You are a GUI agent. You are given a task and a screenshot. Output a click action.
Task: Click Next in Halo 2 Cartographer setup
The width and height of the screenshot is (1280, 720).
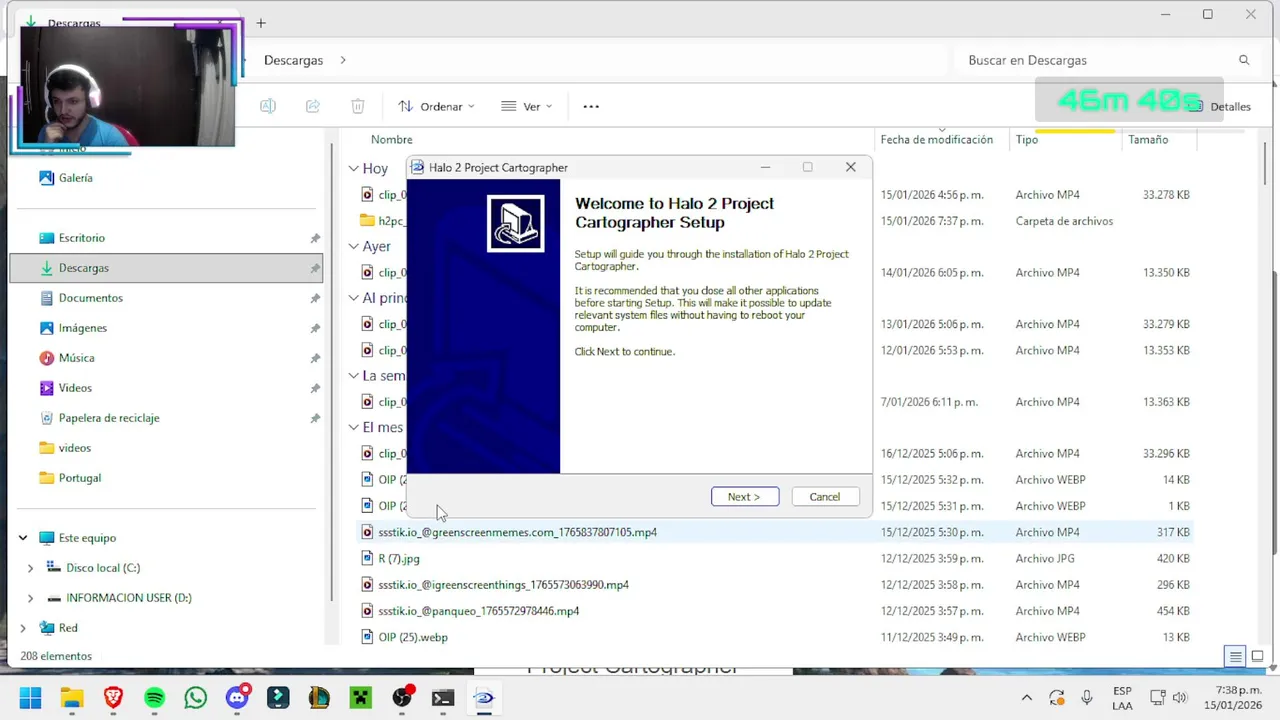745,497
